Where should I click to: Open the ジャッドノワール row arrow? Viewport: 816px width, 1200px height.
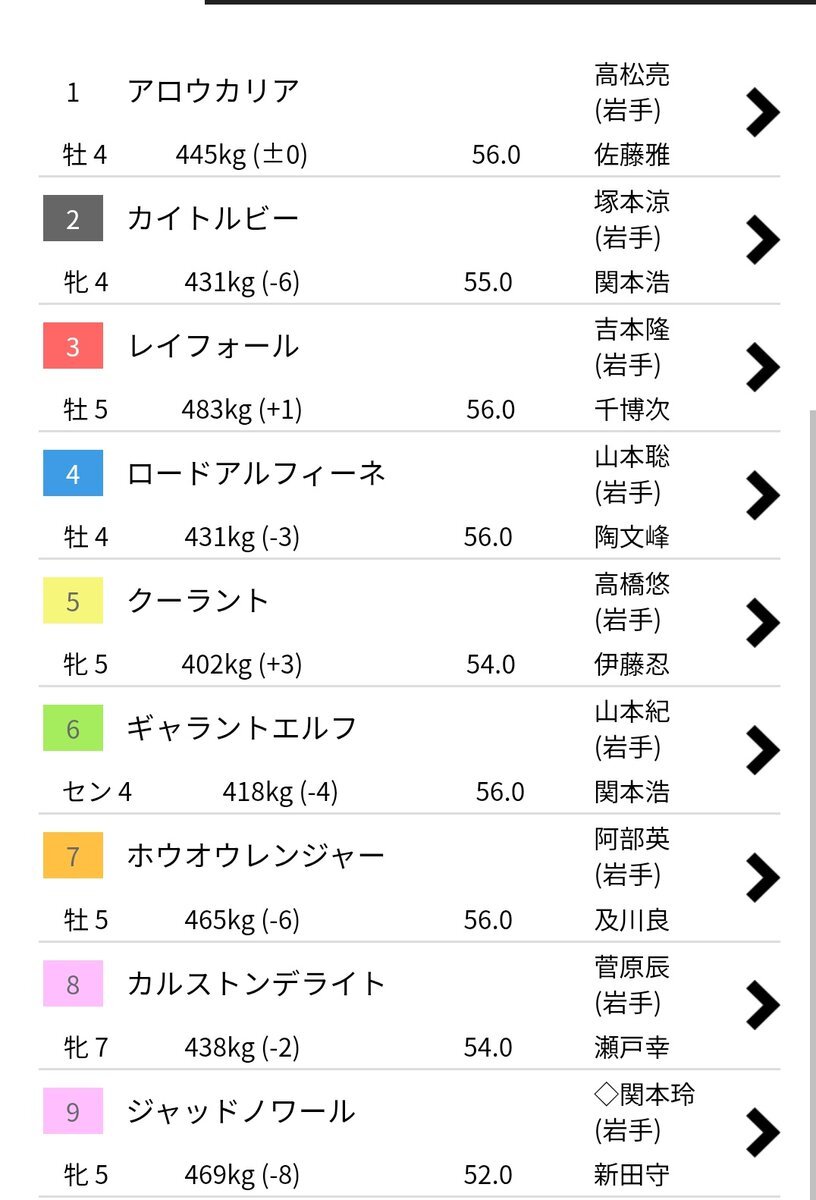point(762,1132)
